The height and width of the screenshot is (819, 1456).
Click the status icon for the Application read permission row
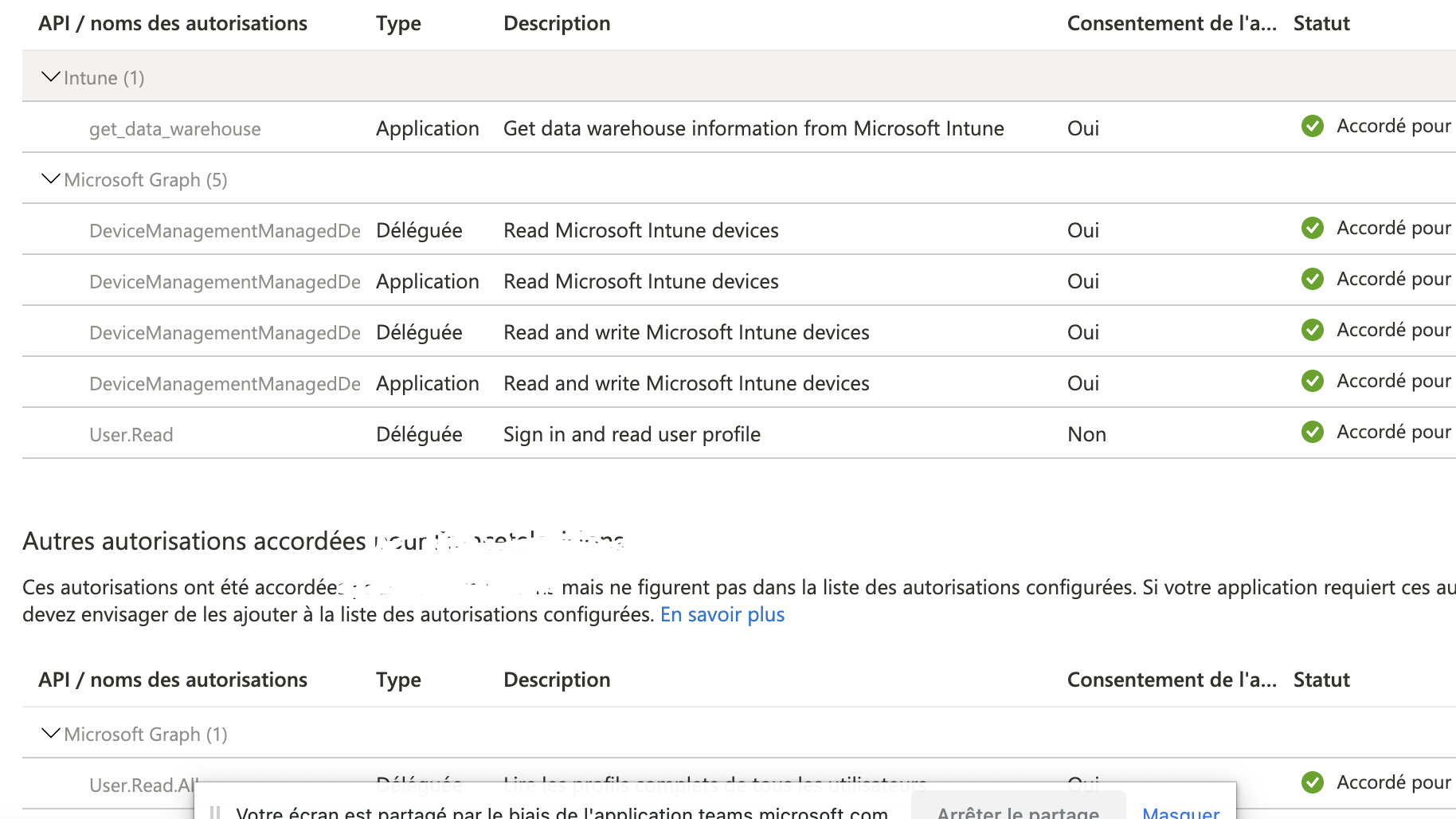tap(1312, 279)
